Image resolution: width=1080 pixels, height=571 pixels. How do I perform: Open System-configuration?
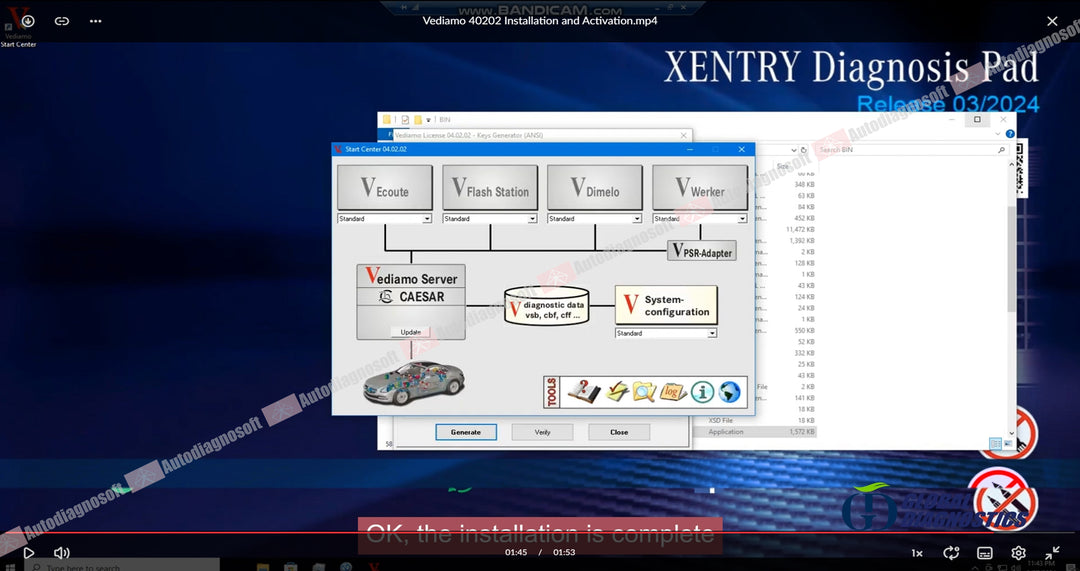click(x=666, y=305)
